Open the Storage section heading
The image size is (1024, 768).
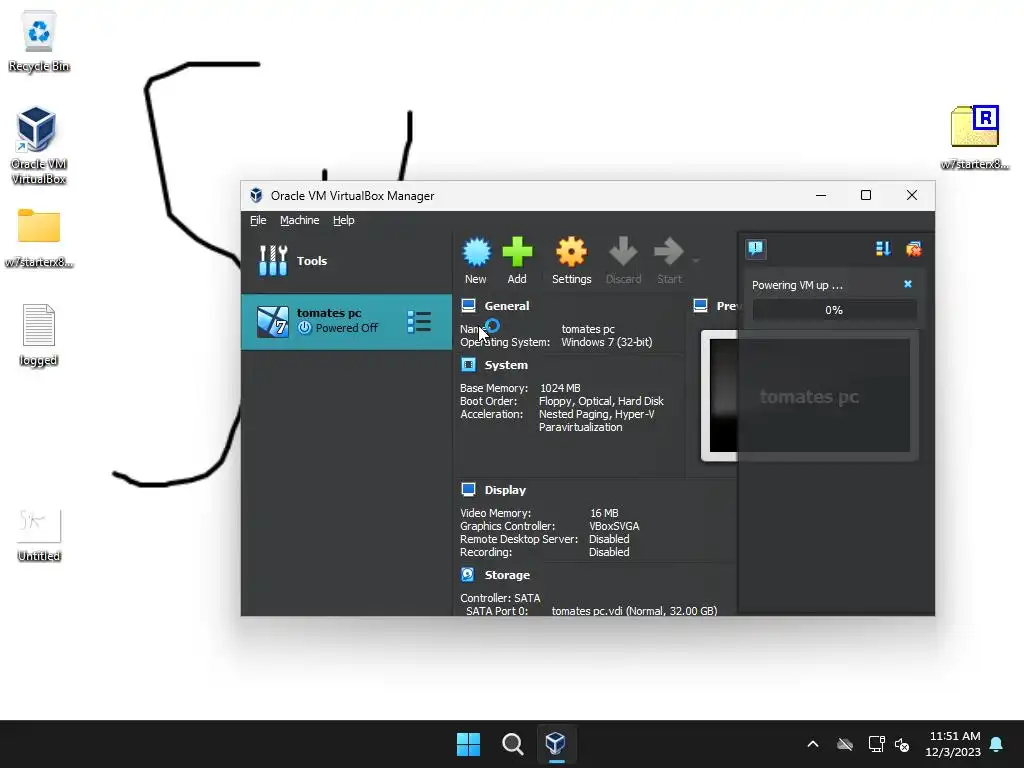tap(507, 575)
